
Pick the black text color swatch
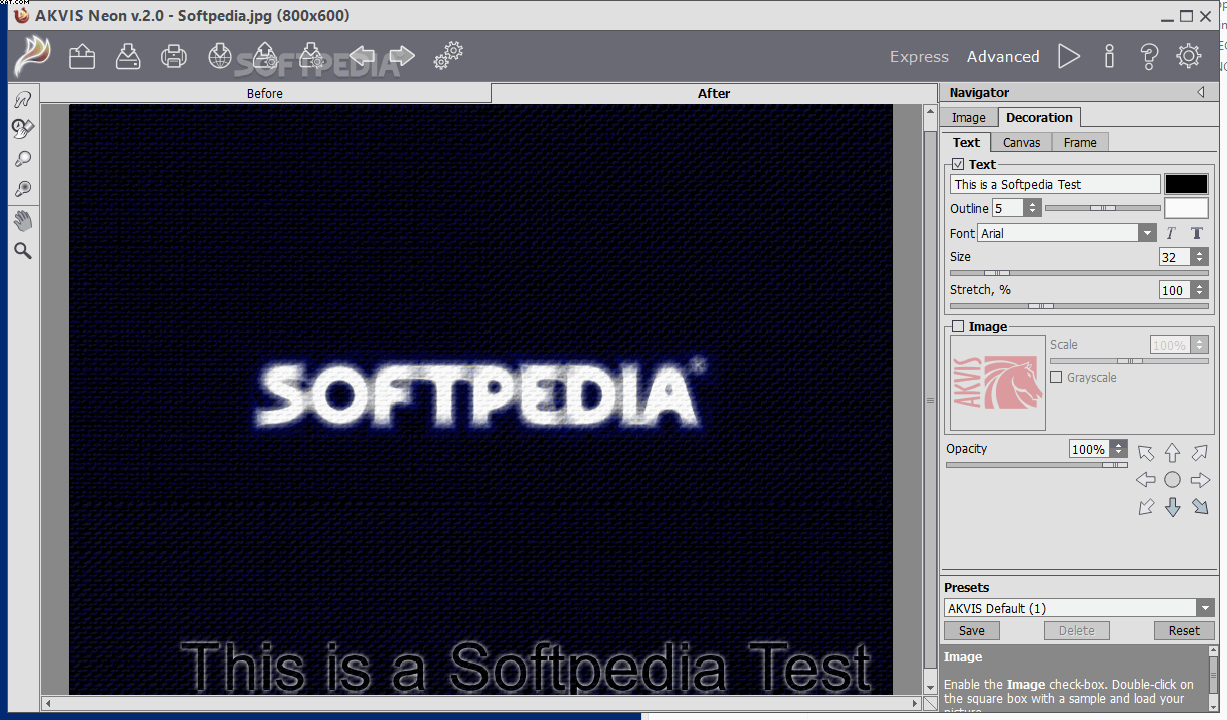pos(1186,184)
